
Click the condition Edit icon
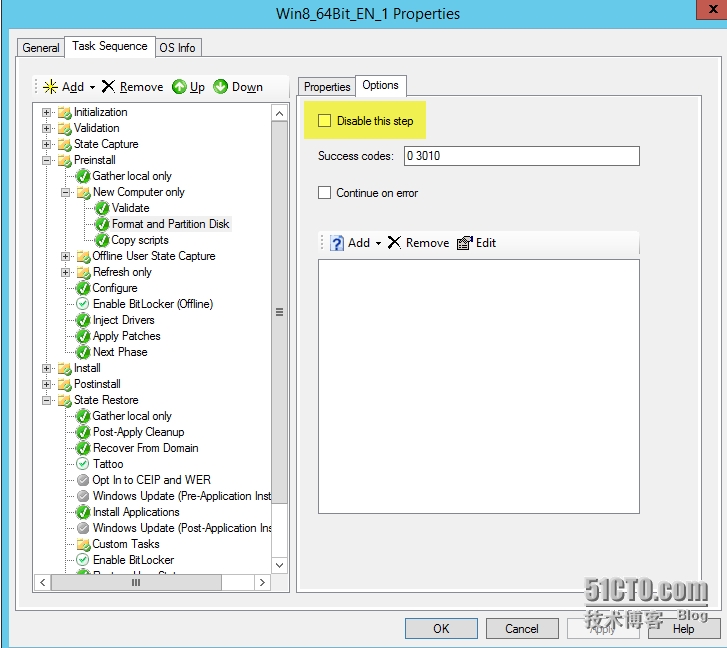click(x=465, y=243)
